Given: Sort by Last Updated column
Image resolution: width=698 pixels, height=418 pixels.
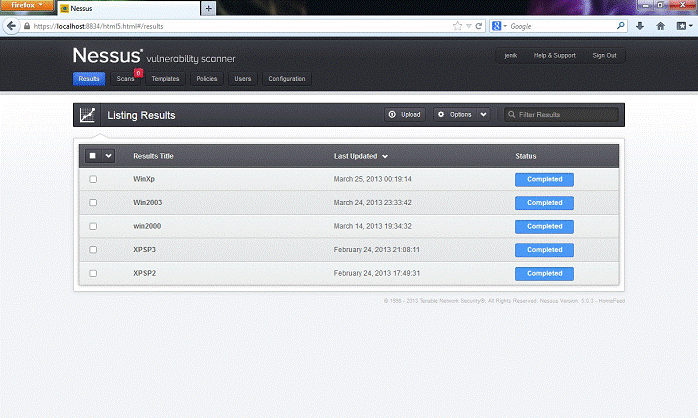Looking at the screenshot, I should point(361,156).
